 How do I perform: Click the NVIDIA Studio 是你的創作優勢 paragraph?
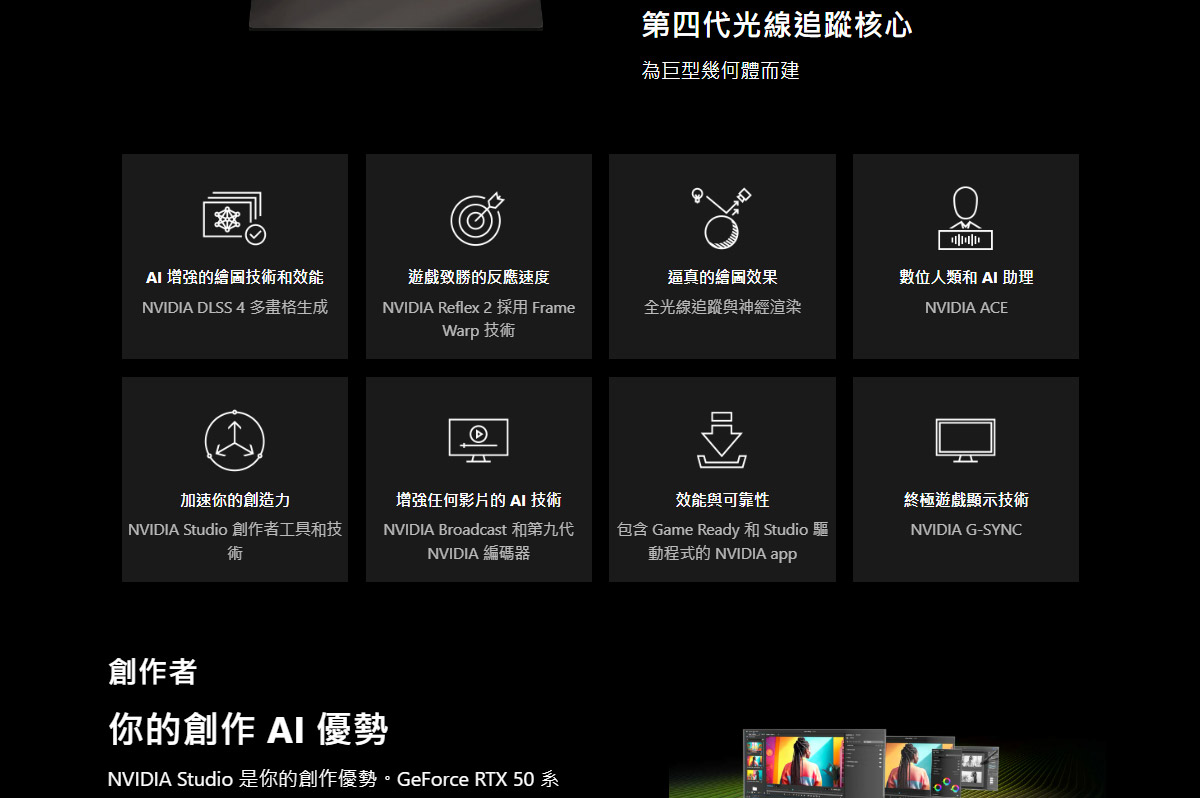[333, 779]
